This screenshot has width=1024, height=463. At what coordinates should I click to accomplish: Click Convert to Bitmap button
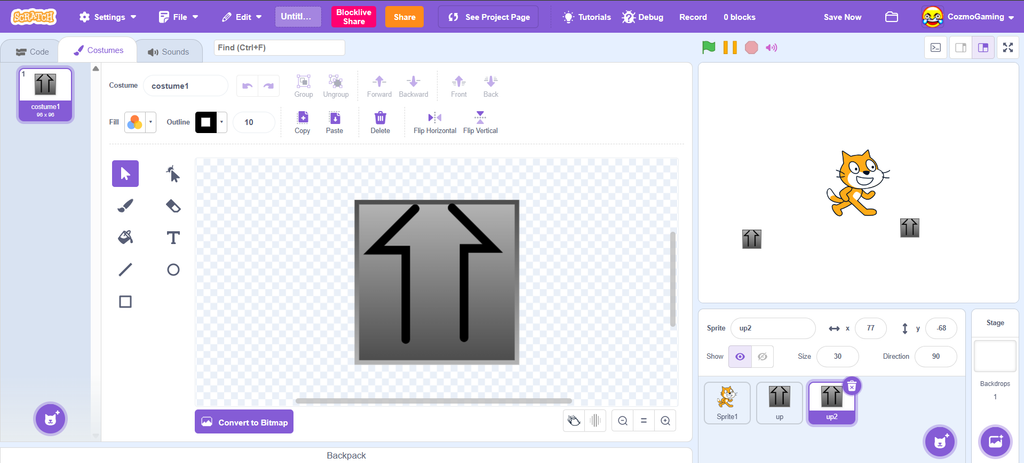(244, 422)
